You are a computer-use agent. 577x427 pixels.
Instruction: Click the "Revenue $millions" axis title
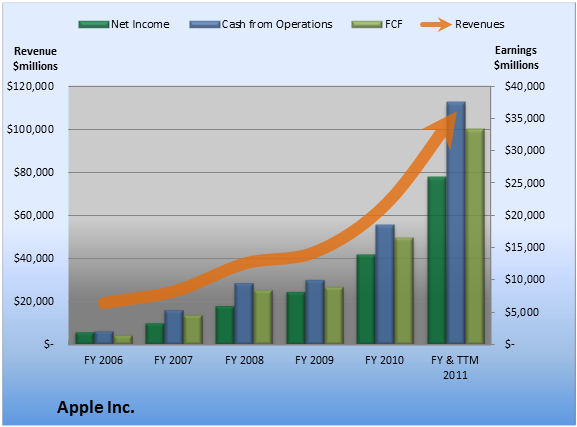(x=35, y=59)
